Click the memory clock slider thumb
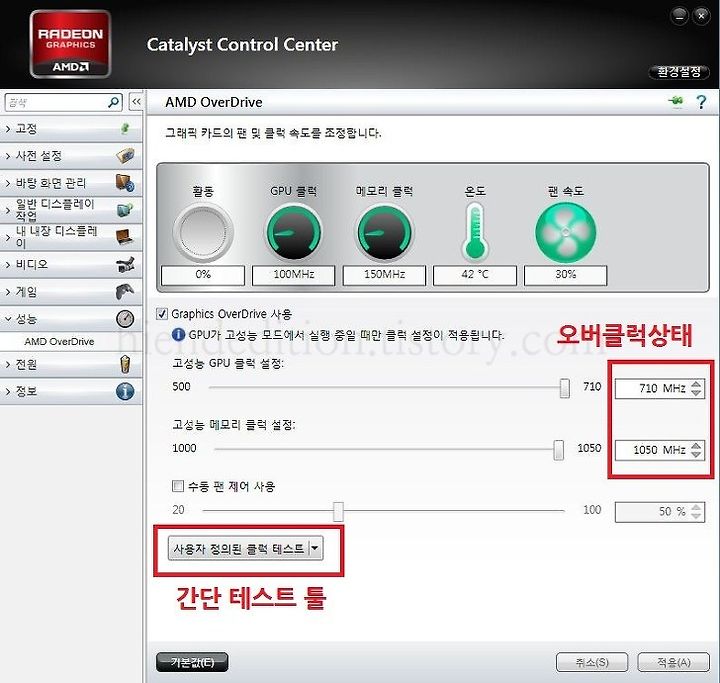This screenshot has width=720, height=683. [558, 450]
